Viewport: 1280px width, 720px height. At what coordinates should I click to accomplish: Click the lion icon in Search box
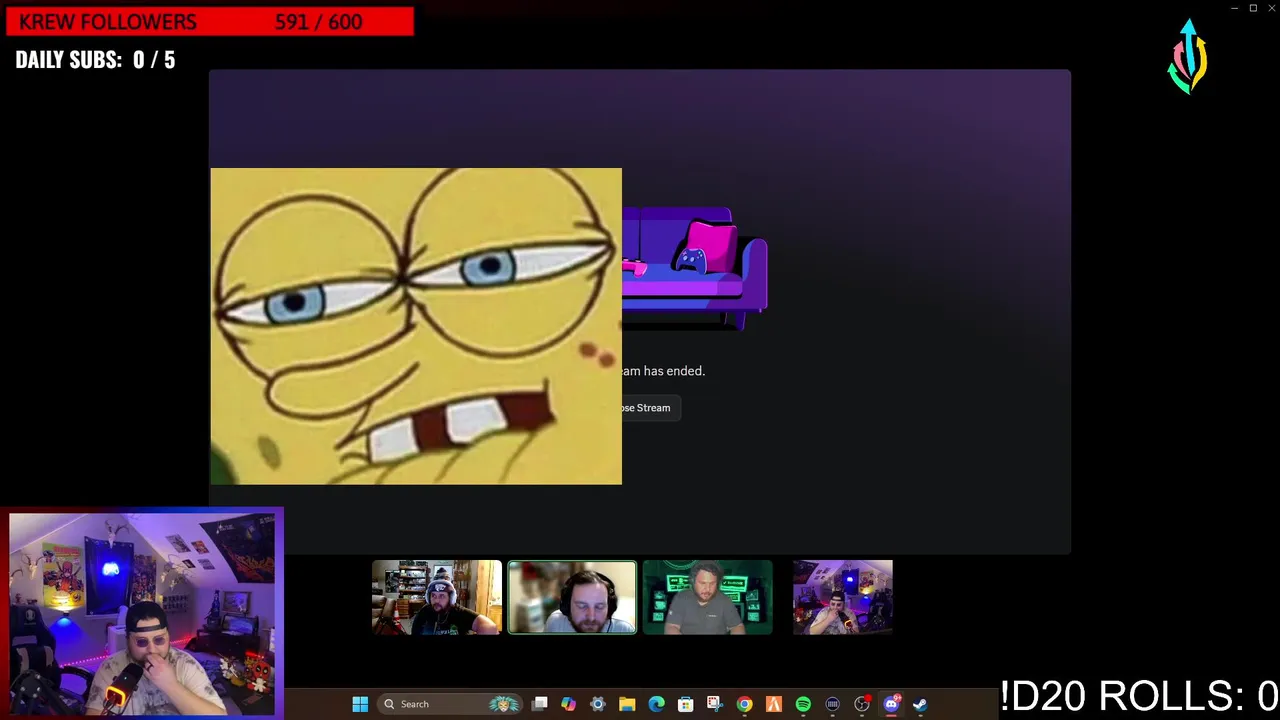pyautogui.click(x=504, y=704)
